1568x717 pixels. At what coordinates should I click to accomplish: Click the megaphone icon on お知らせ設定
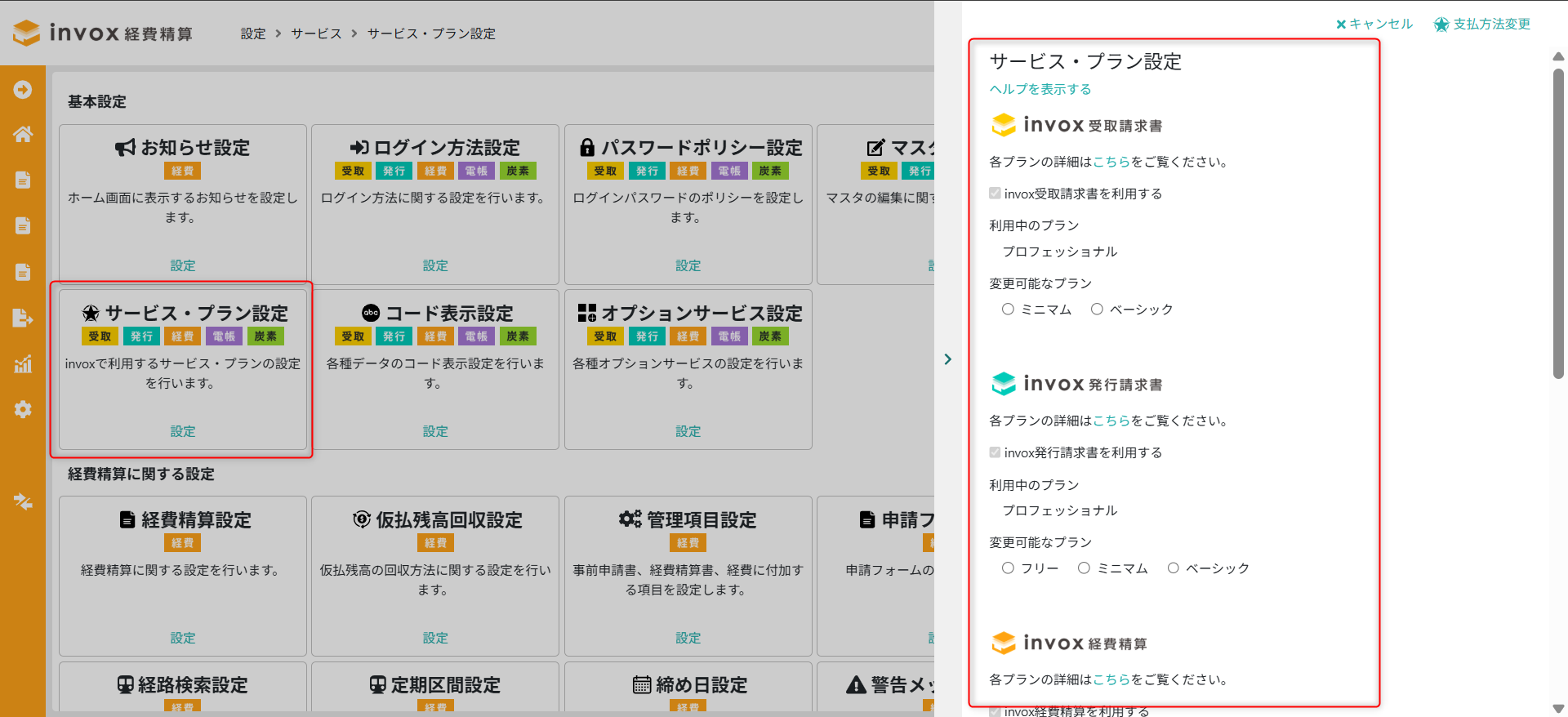point(125,148)
